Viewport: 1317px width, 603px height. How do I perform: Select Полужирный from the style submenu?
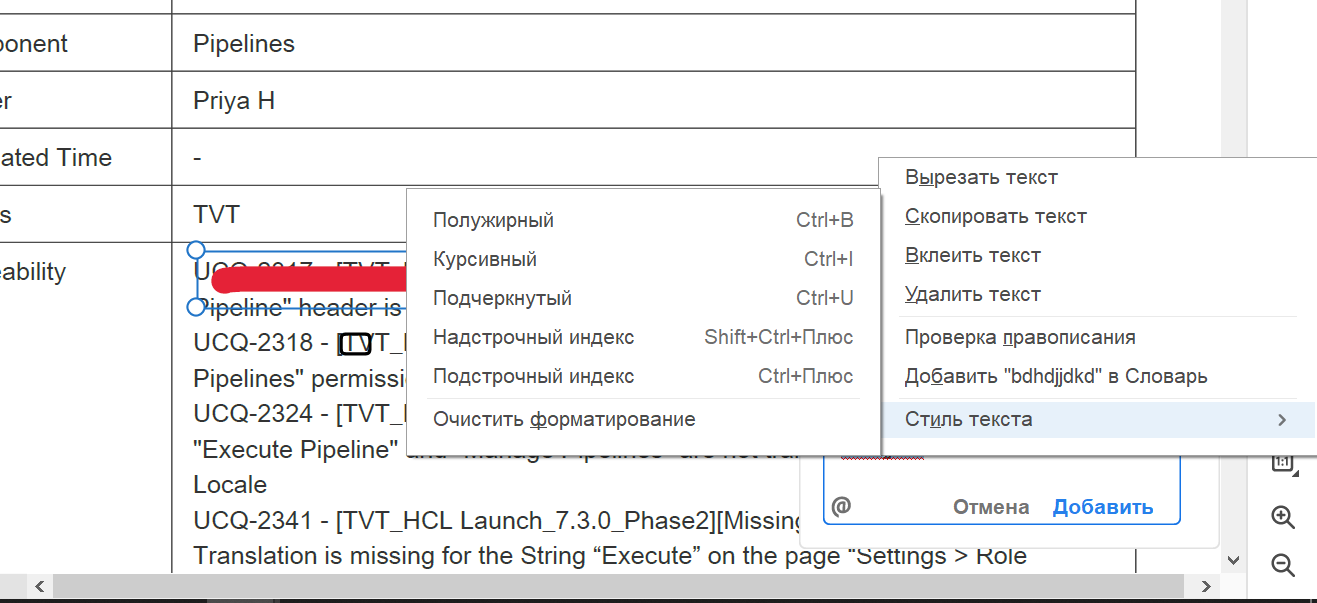coord(493,221)
